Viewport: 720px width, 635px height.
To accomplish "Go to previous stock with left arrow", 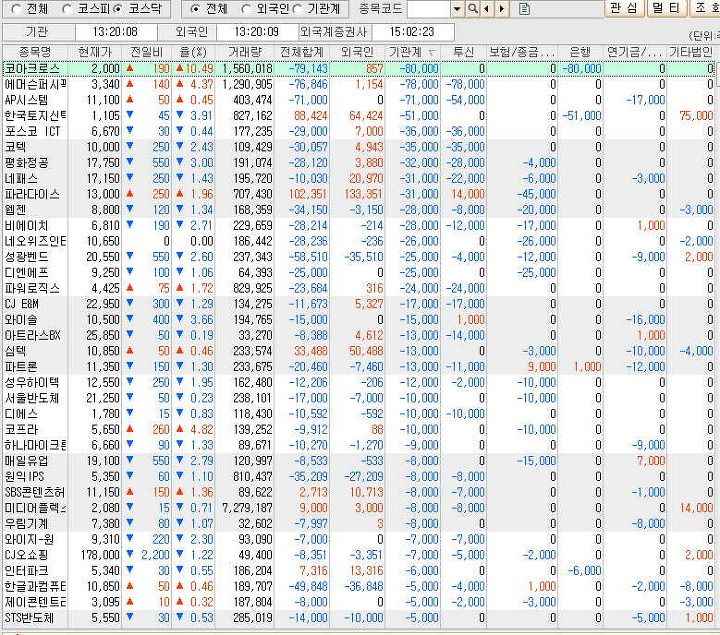I will [x=486, y=8].
